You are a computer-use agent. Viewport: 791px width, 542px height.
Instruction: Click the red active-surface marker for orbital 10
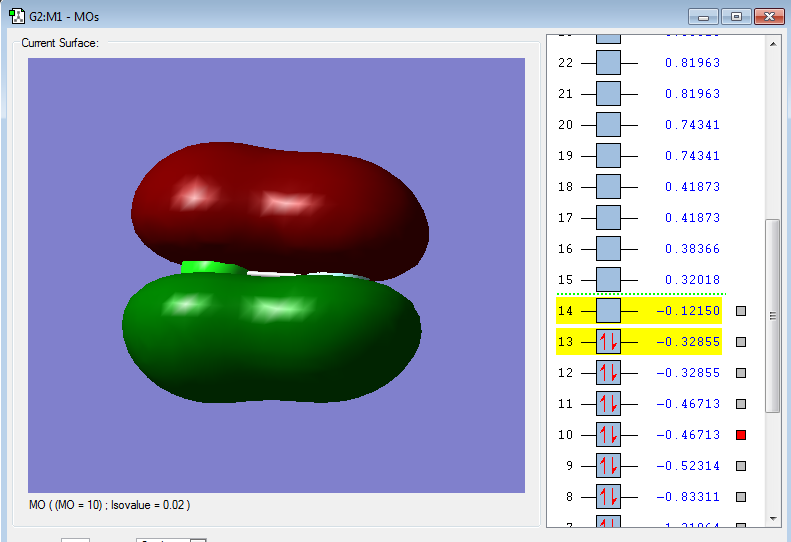(741, 435)
